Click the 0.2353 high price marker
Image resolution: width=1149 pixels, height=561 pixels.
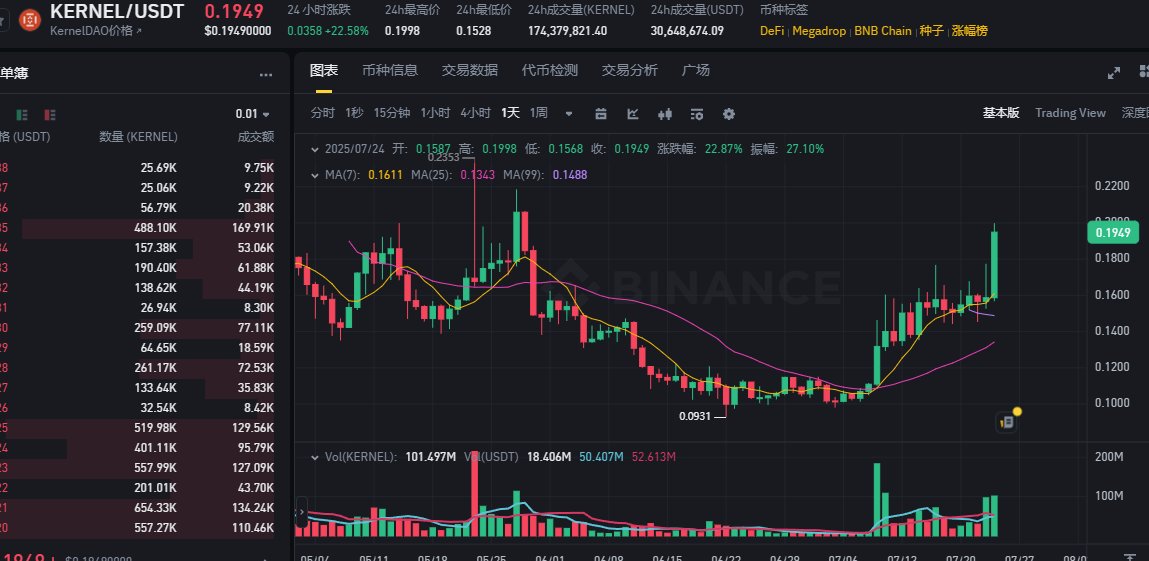click(443, 157)
